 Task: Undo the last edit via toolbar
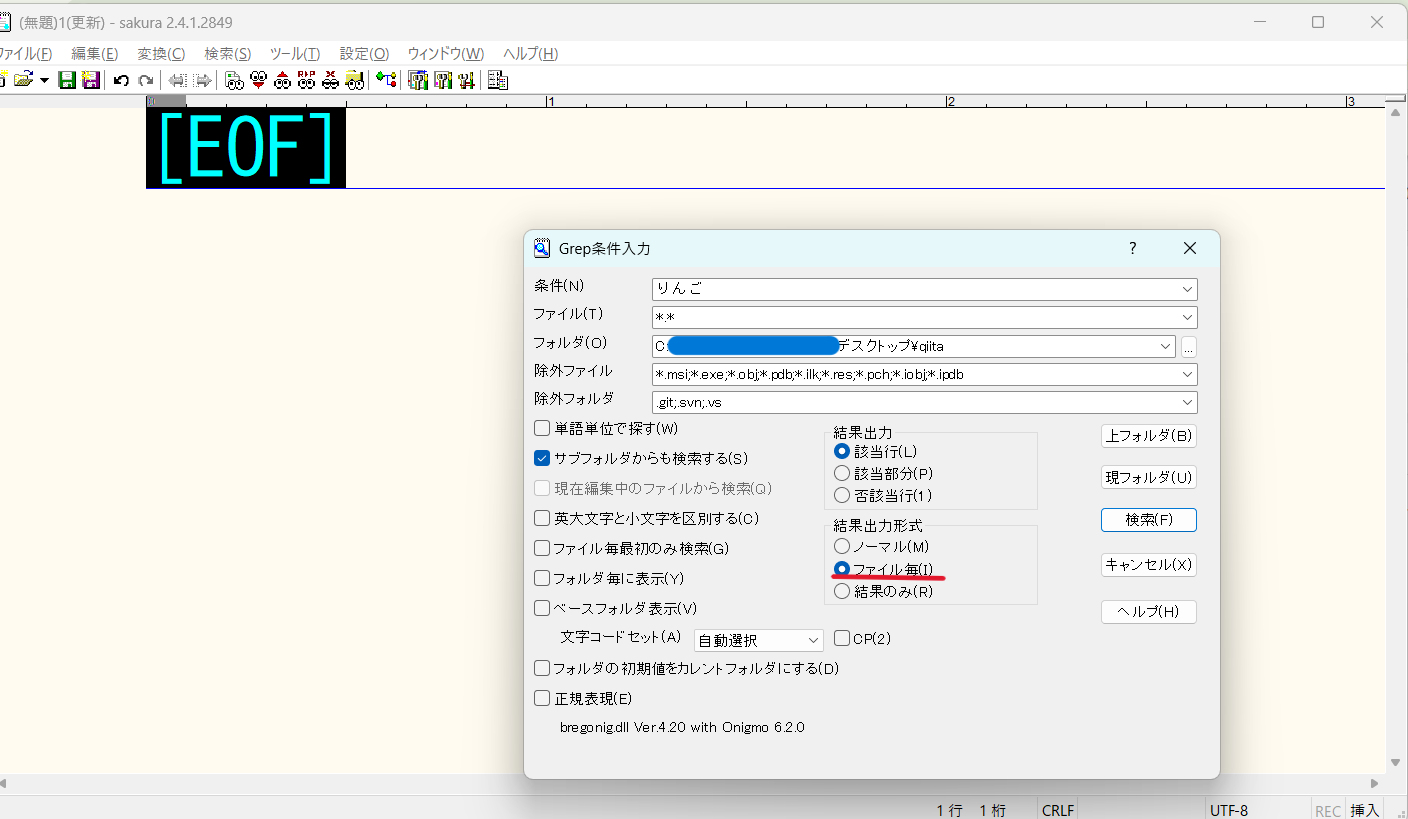tap(121, 80)
